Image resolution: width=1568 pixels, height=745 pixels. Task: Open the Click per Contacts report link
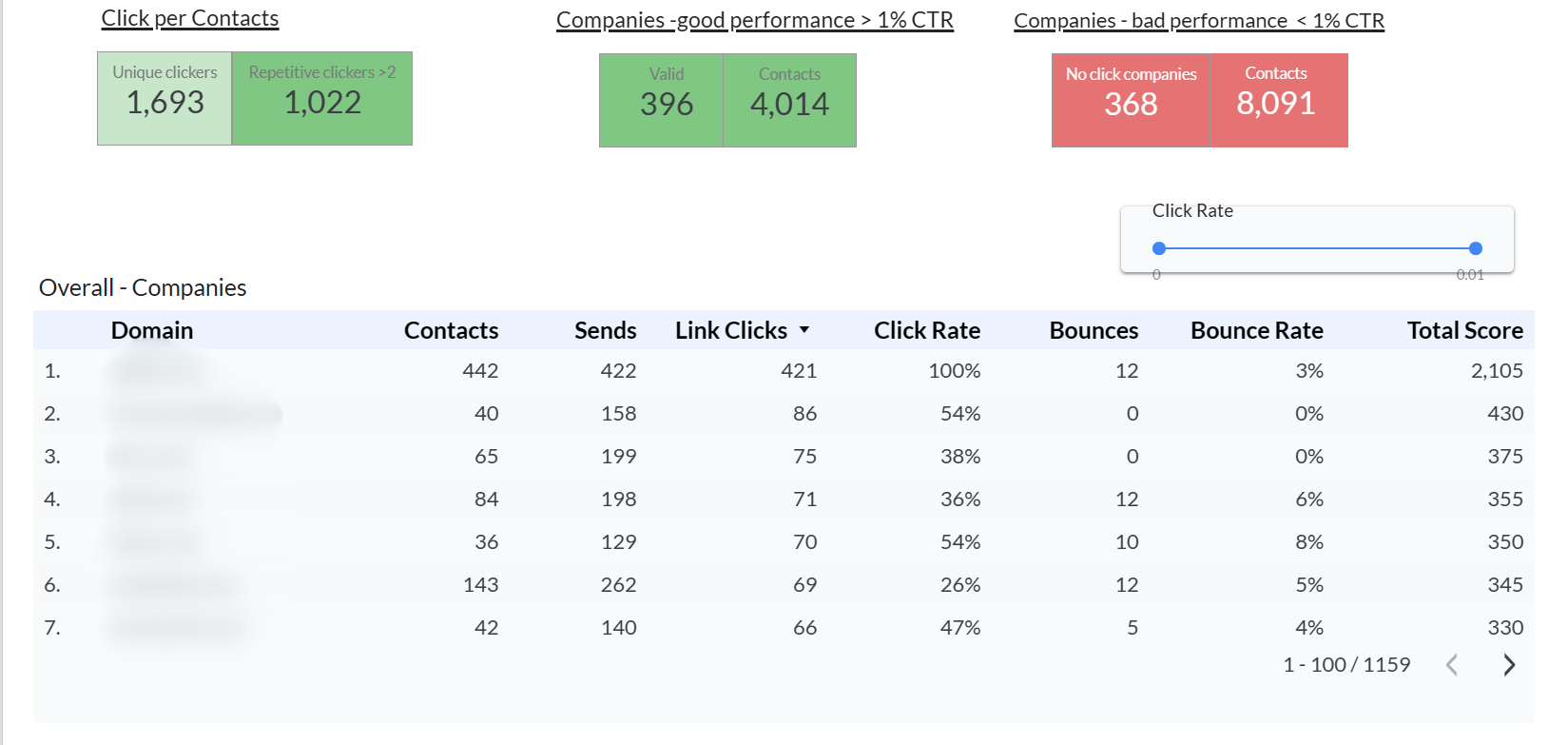tap(189, 18)
